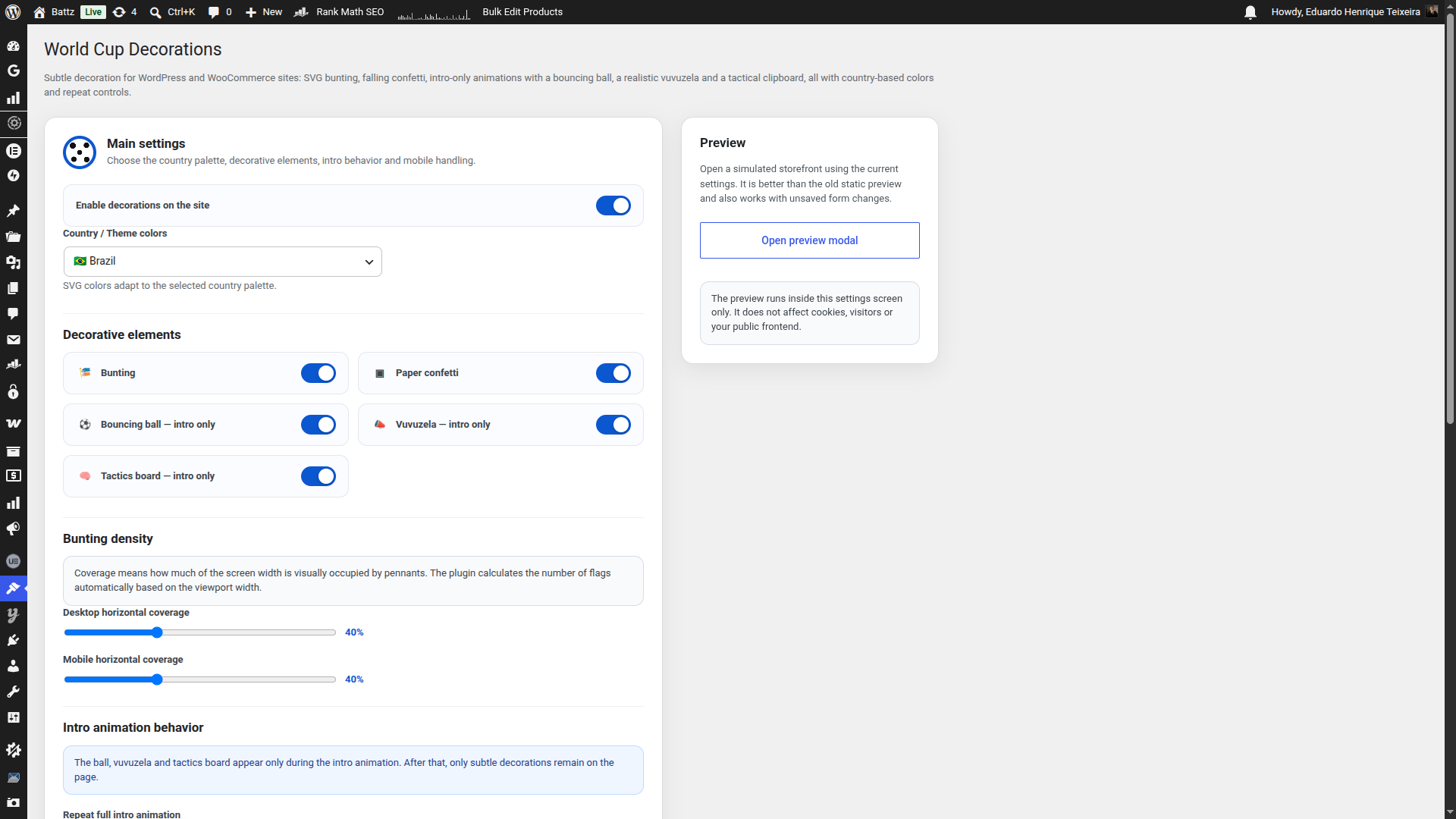Toggle the Bunting switch
The height and width of the screenshot is (819, 1456).
318,373
